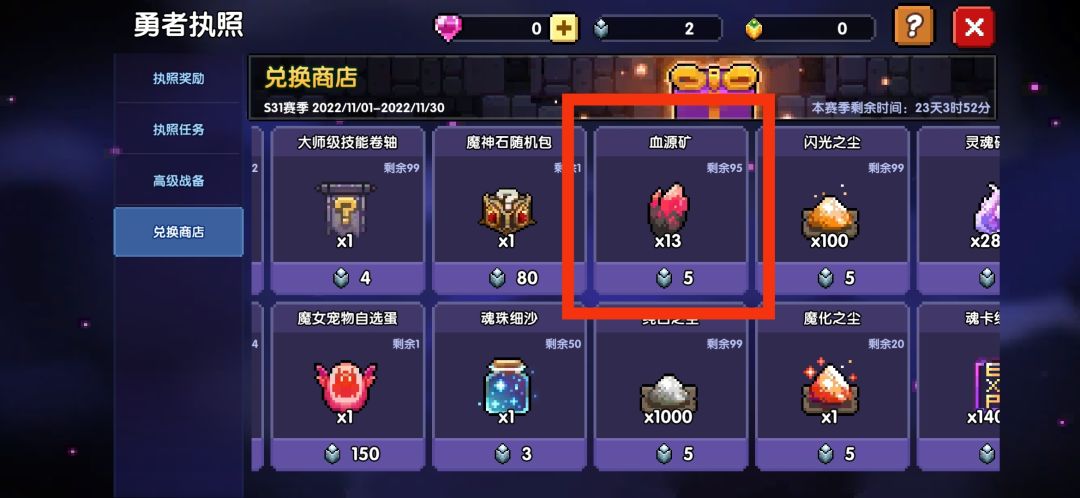Select the 兑换商店 sidebar tab
1080x498 pixels.
pyautogui.click(x=178, y=232)
